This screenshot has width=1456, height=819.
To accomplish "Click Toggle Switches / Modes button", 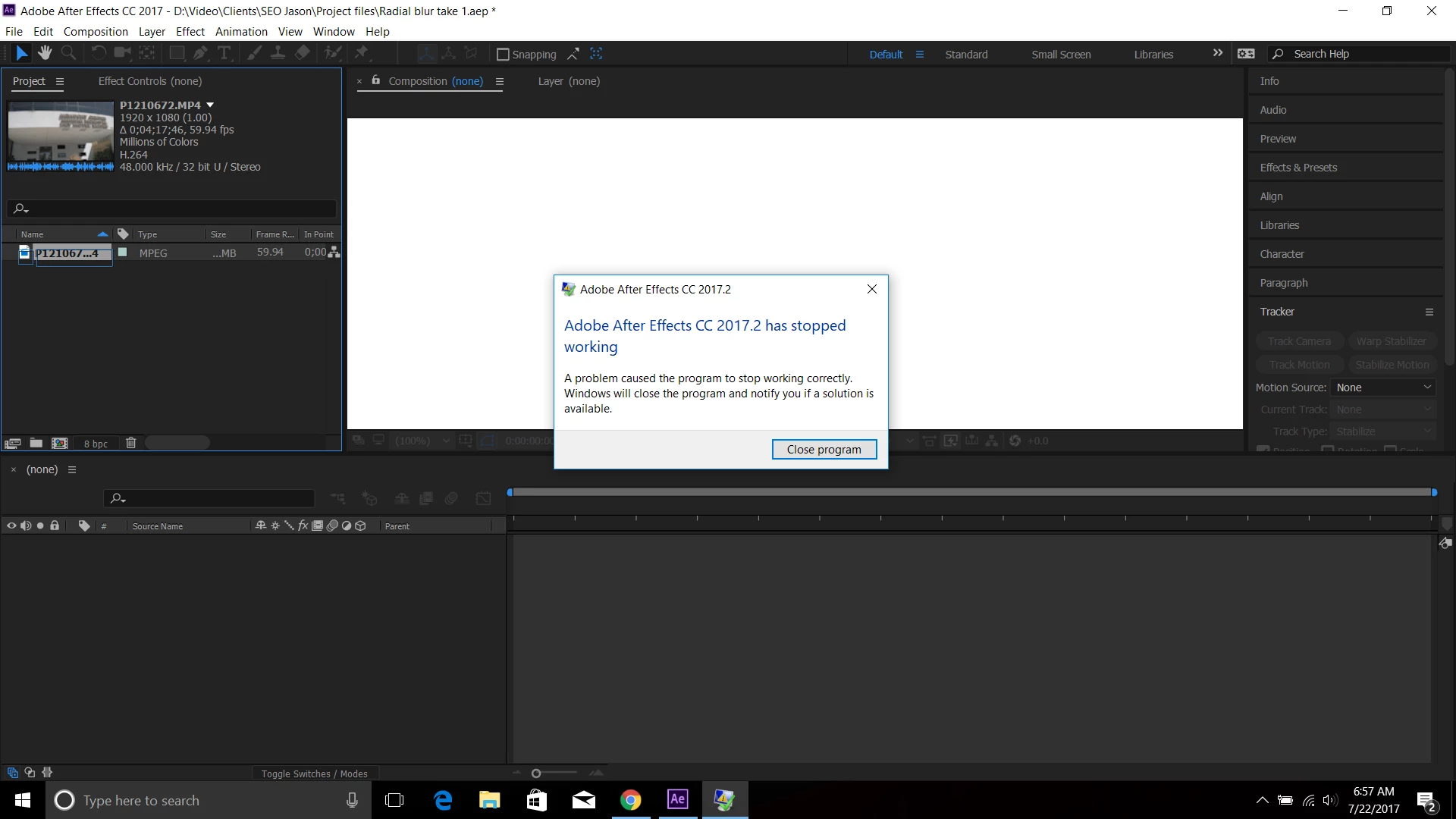I will pos(314,773).
